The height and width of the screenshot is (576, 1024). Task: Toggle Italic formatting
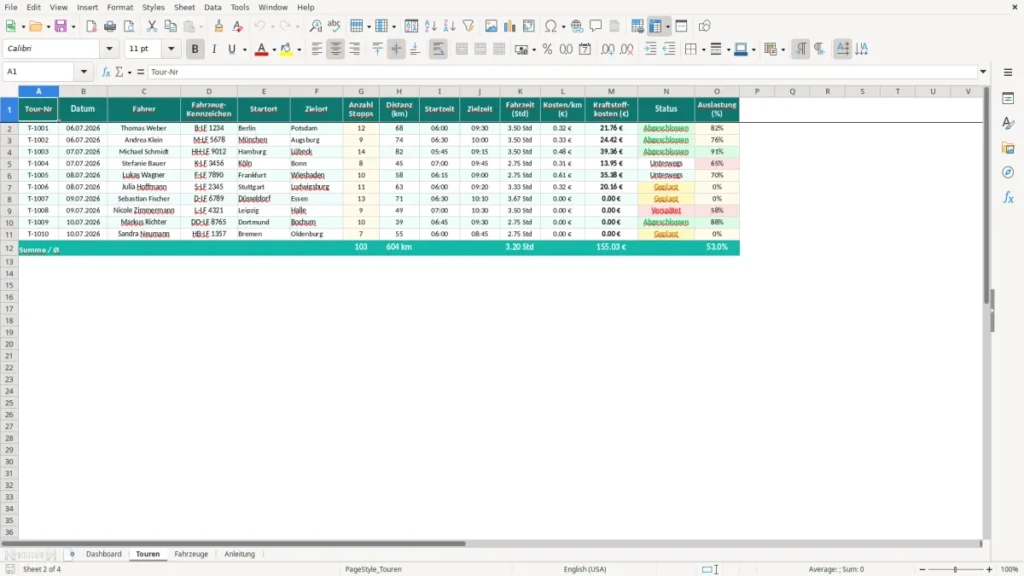click(214, 49)
